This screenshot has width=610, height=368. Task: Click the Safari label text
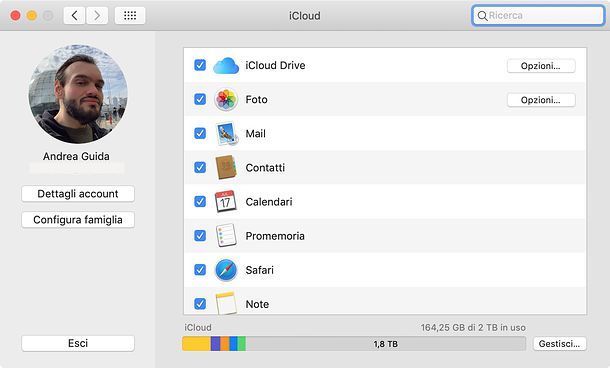pos(259,270)
